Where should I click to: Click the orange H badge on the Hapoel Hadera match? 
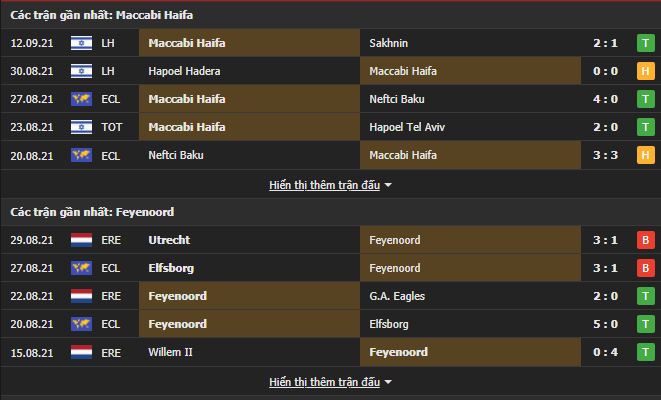coord(646,72)
